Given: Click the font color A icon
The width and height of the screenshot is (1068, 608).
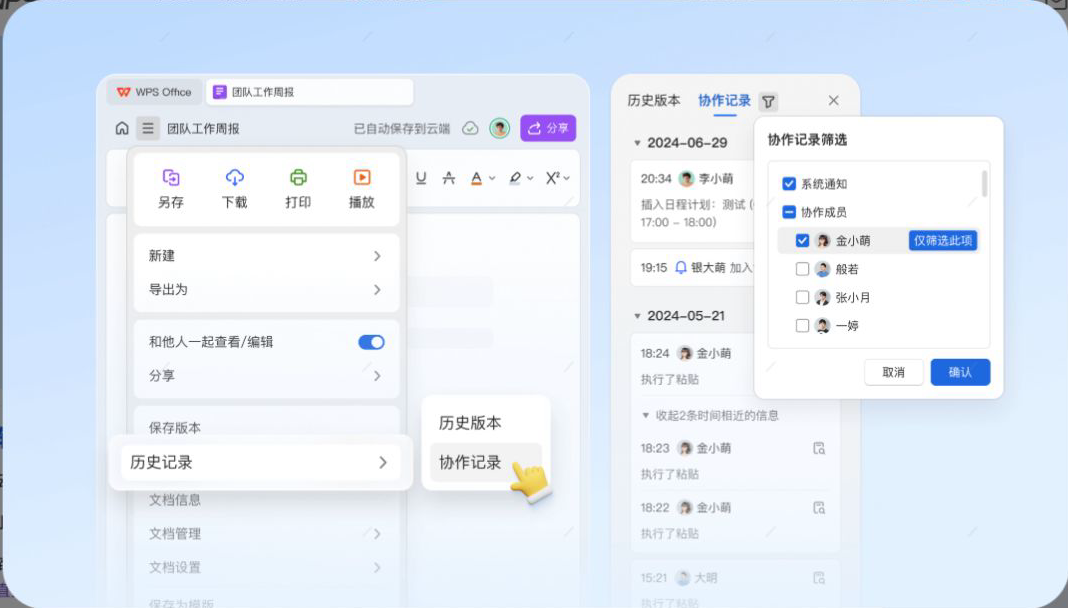Looking at the screenshot, I should [476, 178].
